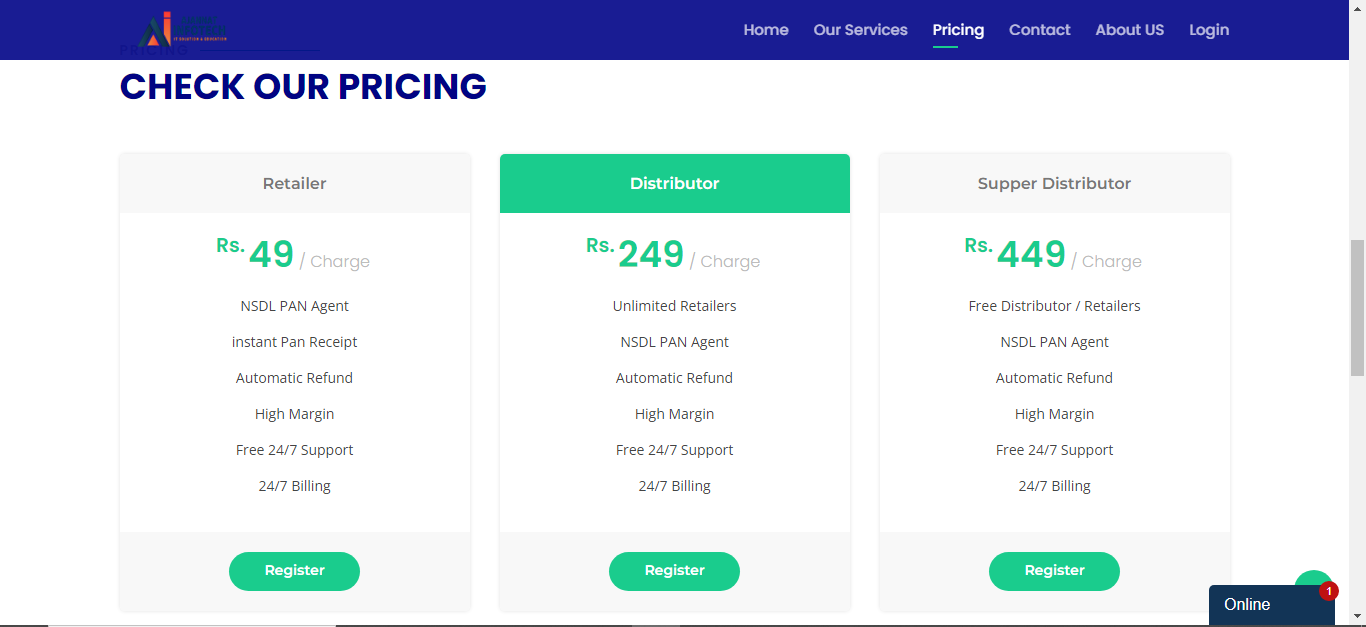Screen dimensions: 1366x627
Task: Click the CHECK OUR PRICING heading
Action: 303,87
